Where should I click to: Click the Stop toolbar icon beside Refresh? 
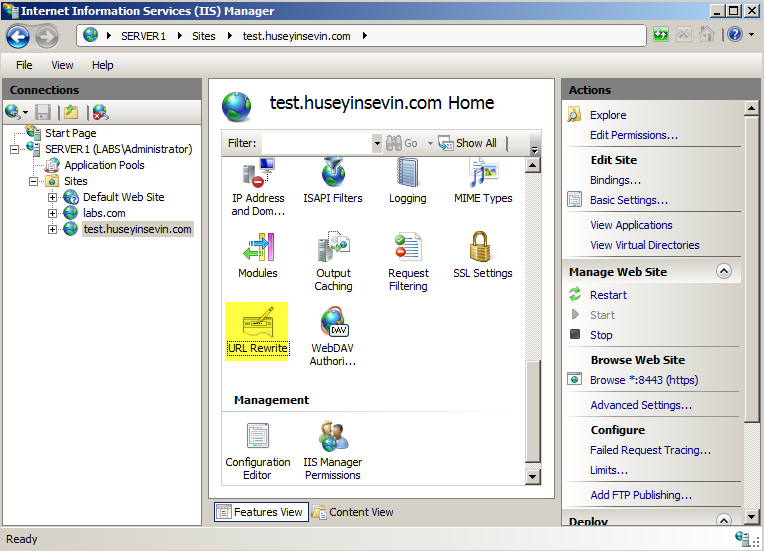click(x=684, y=35)
